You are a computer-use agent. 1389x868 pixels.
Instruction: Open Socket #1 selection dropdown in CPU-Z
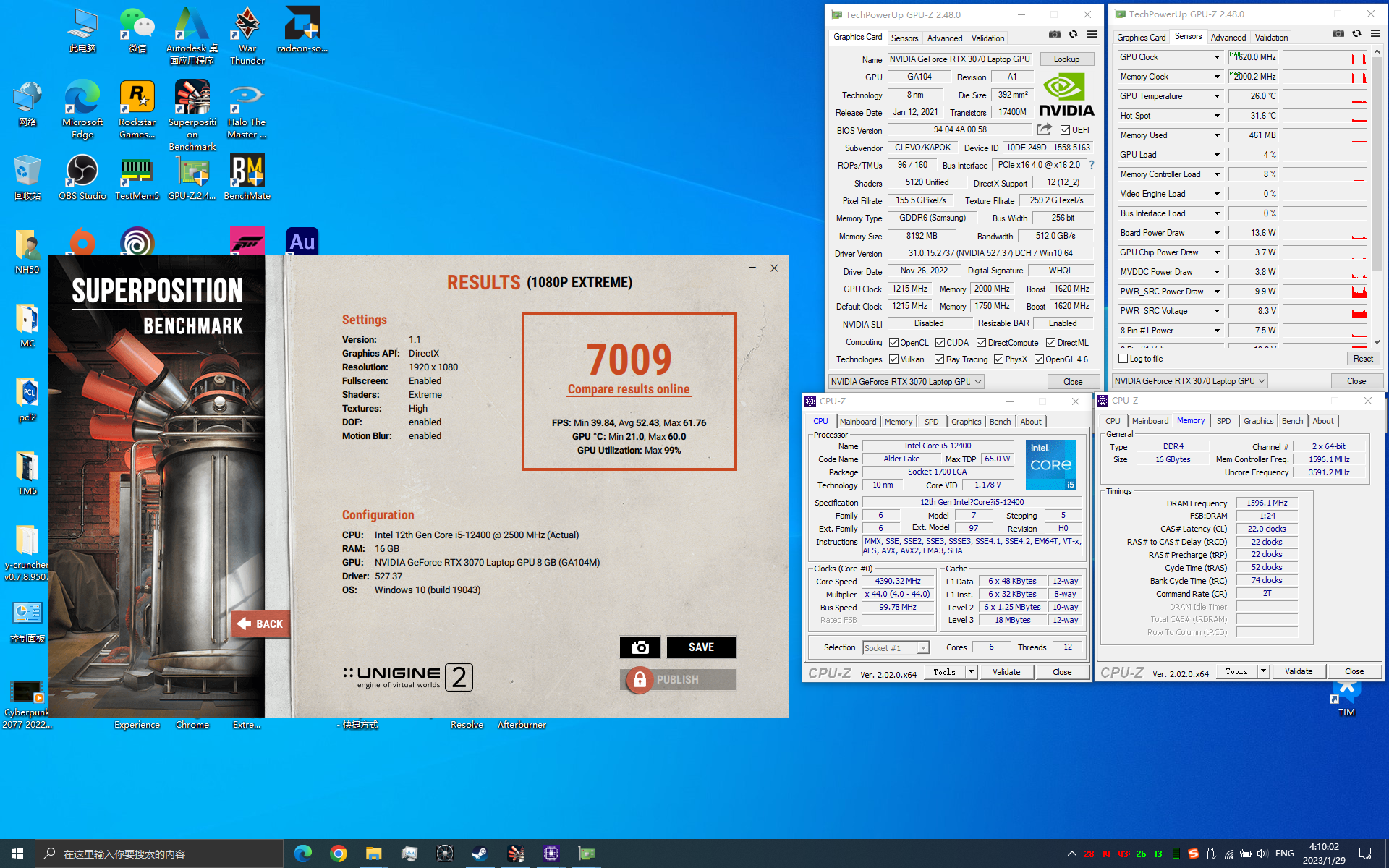click(896, 648)
